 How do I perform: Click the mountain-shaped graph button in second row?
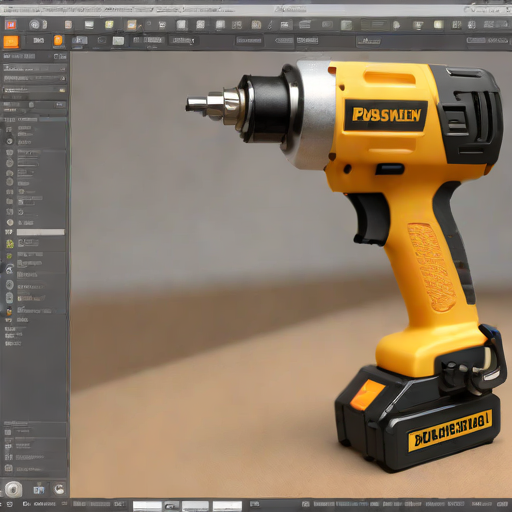[368, 41]
